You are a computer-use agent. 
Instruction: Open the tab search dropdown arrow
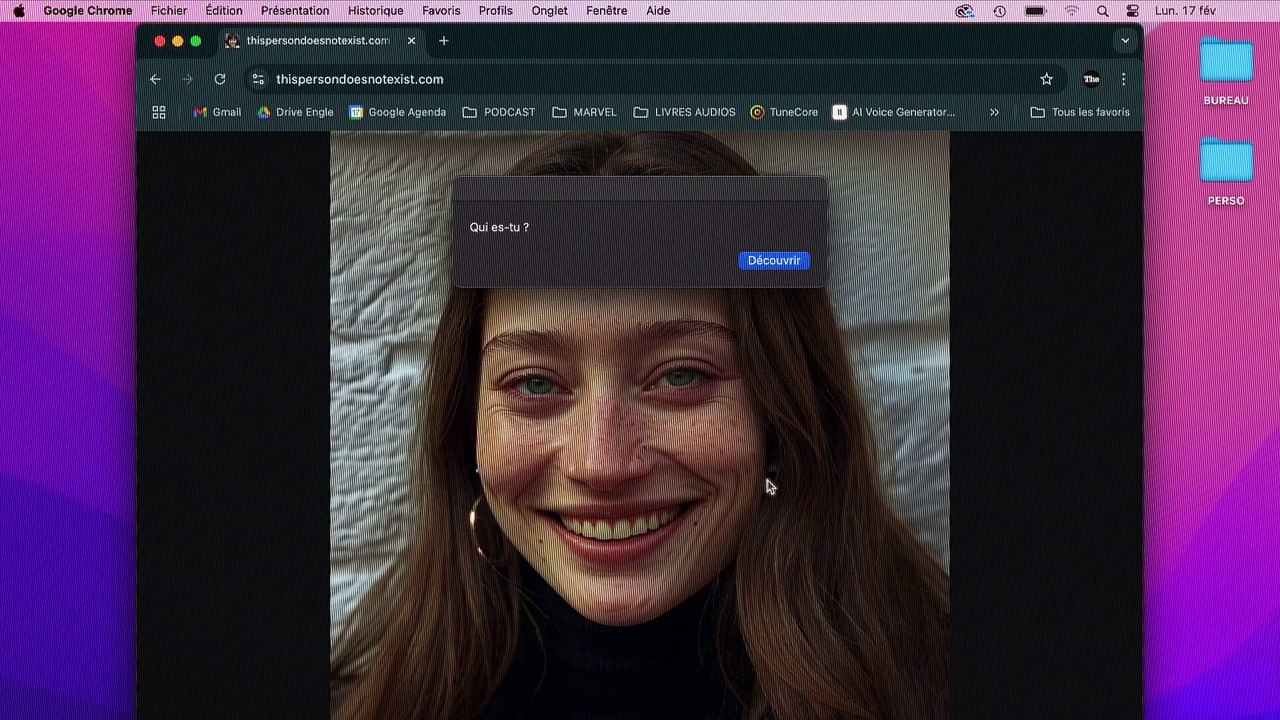click(1125, 41)
